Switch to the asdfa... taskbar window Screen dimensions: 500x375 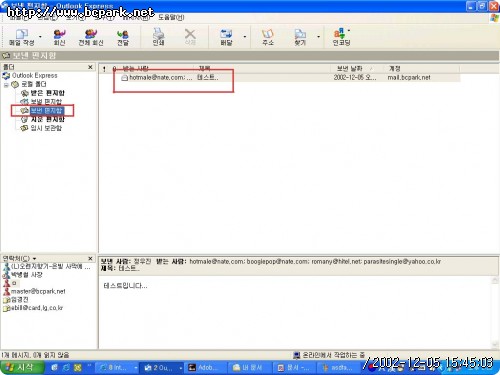click(338, 368)
